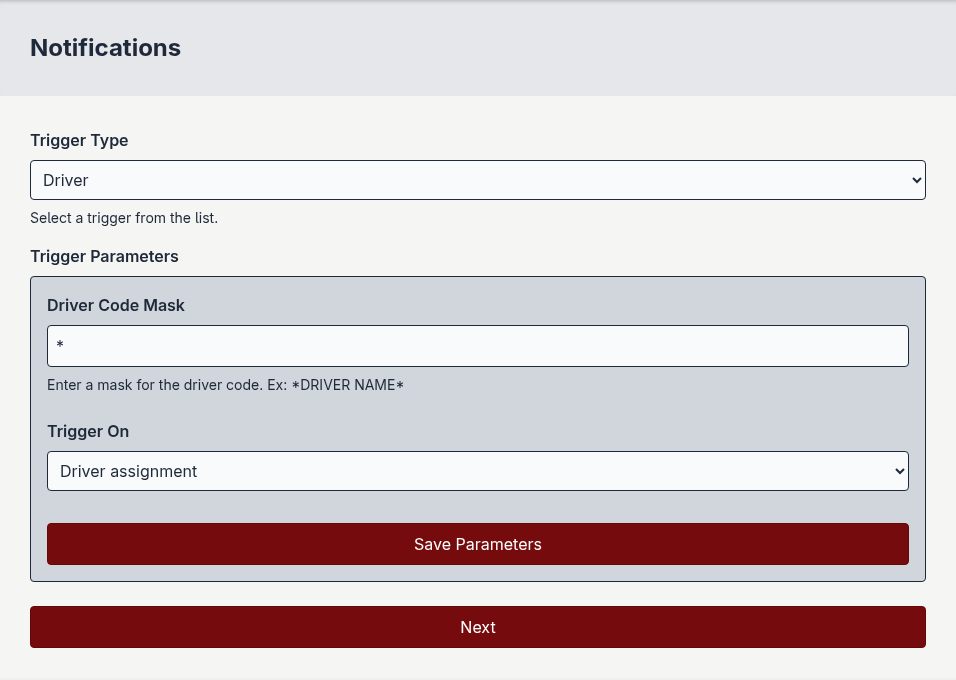Click the Trigger Type field label
The height and width of the screenshot is (680, 956).
(x=79, y=140)
